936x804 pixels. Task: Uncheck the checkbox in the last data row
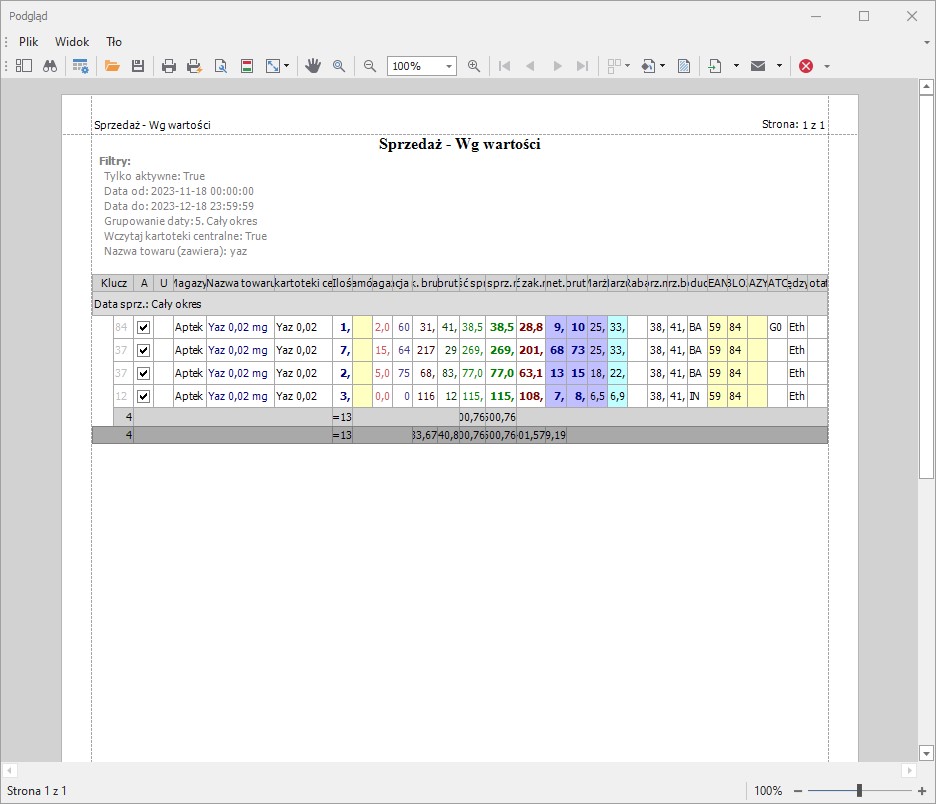coord(143,396)
